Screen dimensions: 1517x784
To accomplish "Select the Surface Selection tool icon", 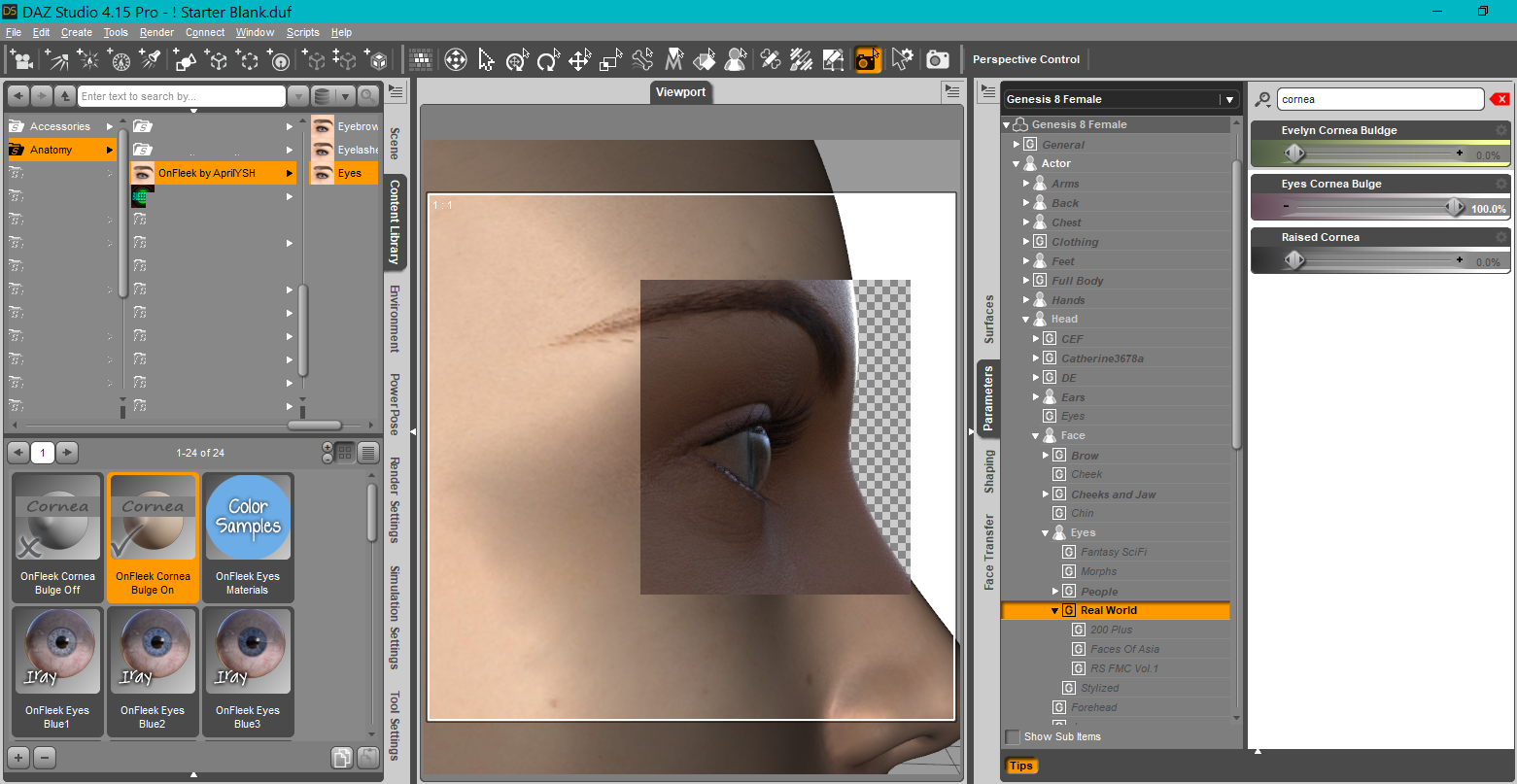I will (705, 59).
